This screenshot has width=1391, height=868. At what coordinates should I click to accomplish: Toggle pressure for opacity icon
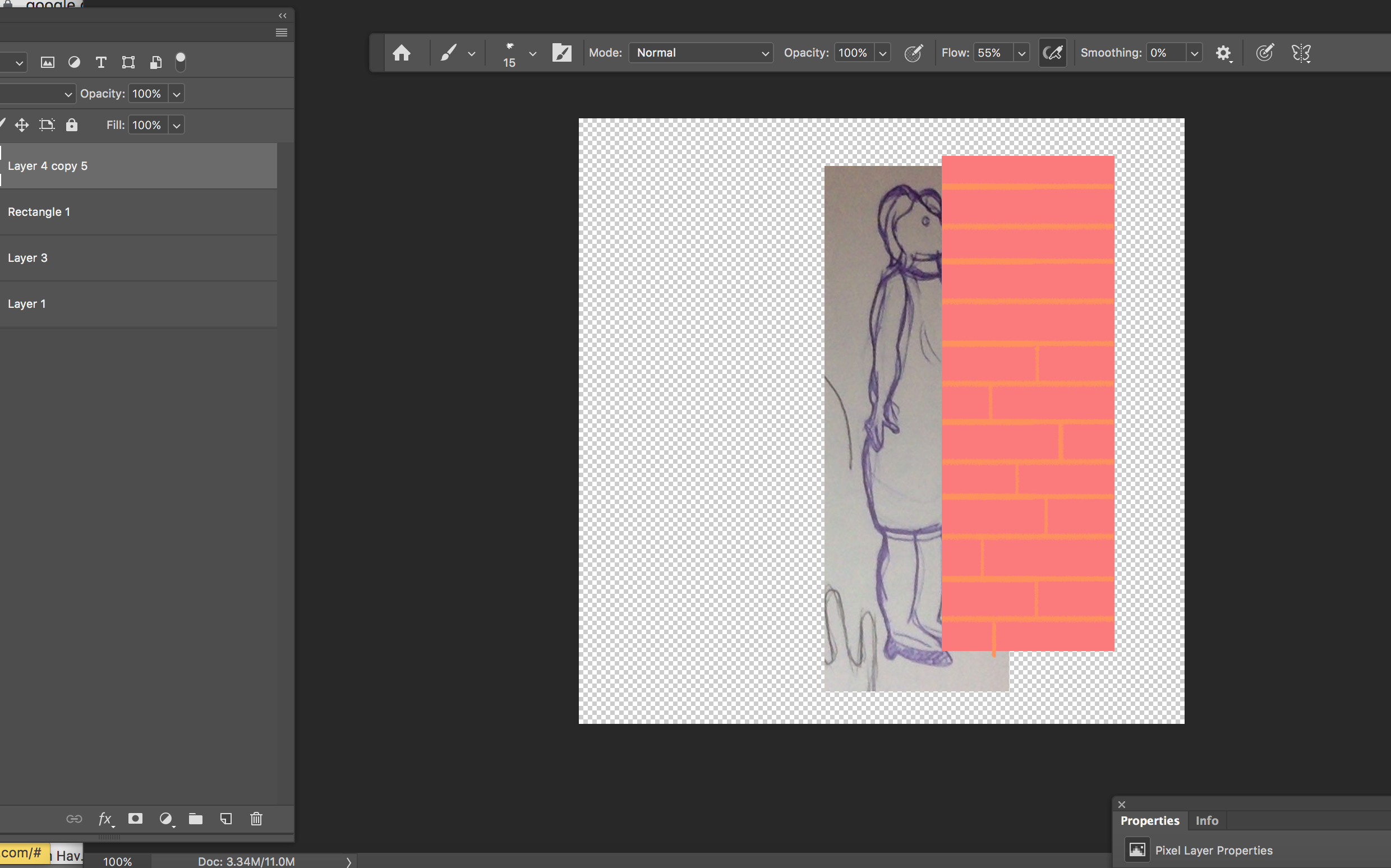click(x=913, y=53)
